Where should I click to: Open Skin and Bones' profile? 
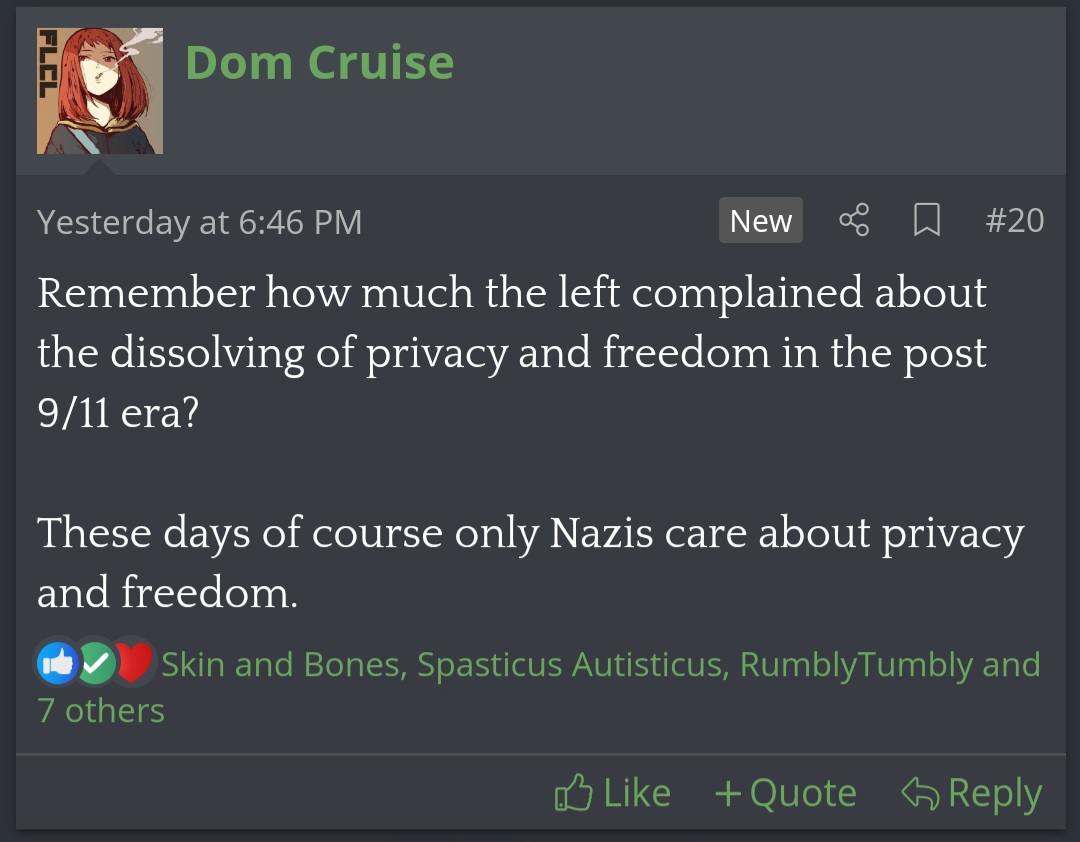pos(282,664)
